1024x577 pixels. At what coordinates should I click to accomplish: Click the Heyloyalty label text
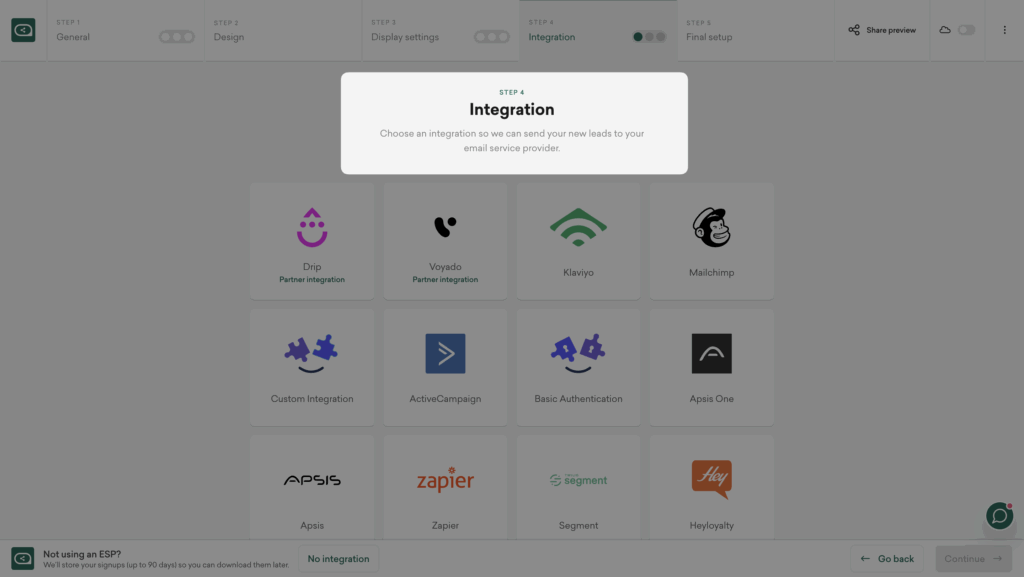(x=711, y=525)
